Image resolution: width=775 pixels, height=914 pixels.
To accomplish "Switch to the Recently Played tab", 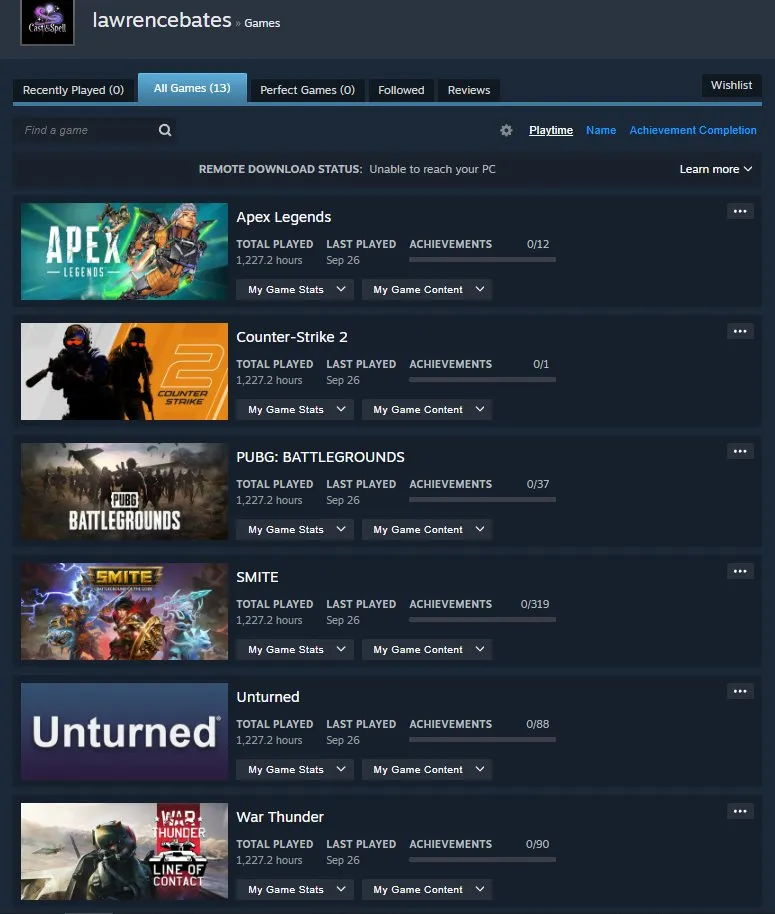I will pos(73,90).
